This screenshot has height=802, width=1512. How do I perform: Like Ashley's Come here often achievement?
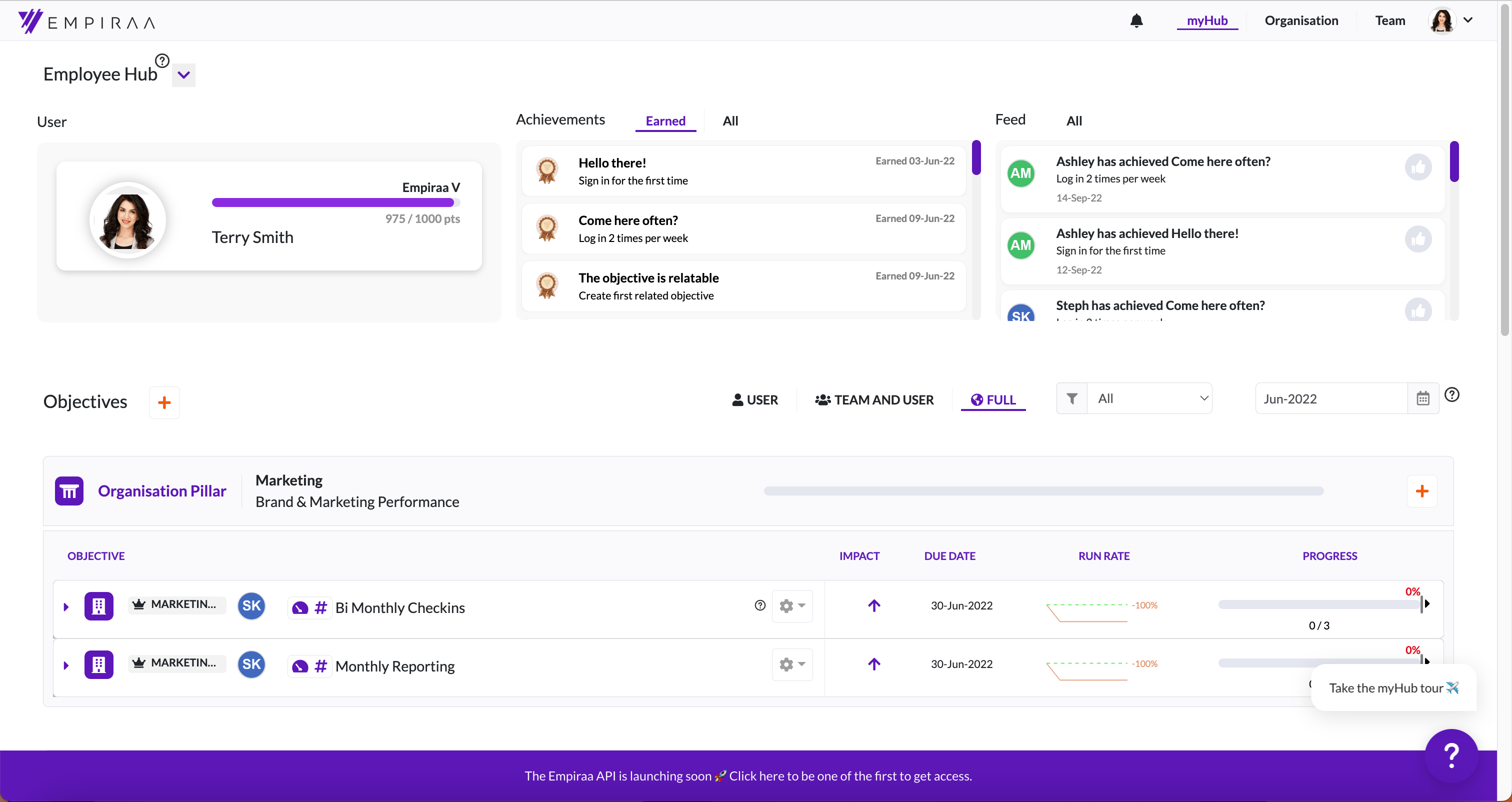pyautogui.click(x=1418, y=168)
